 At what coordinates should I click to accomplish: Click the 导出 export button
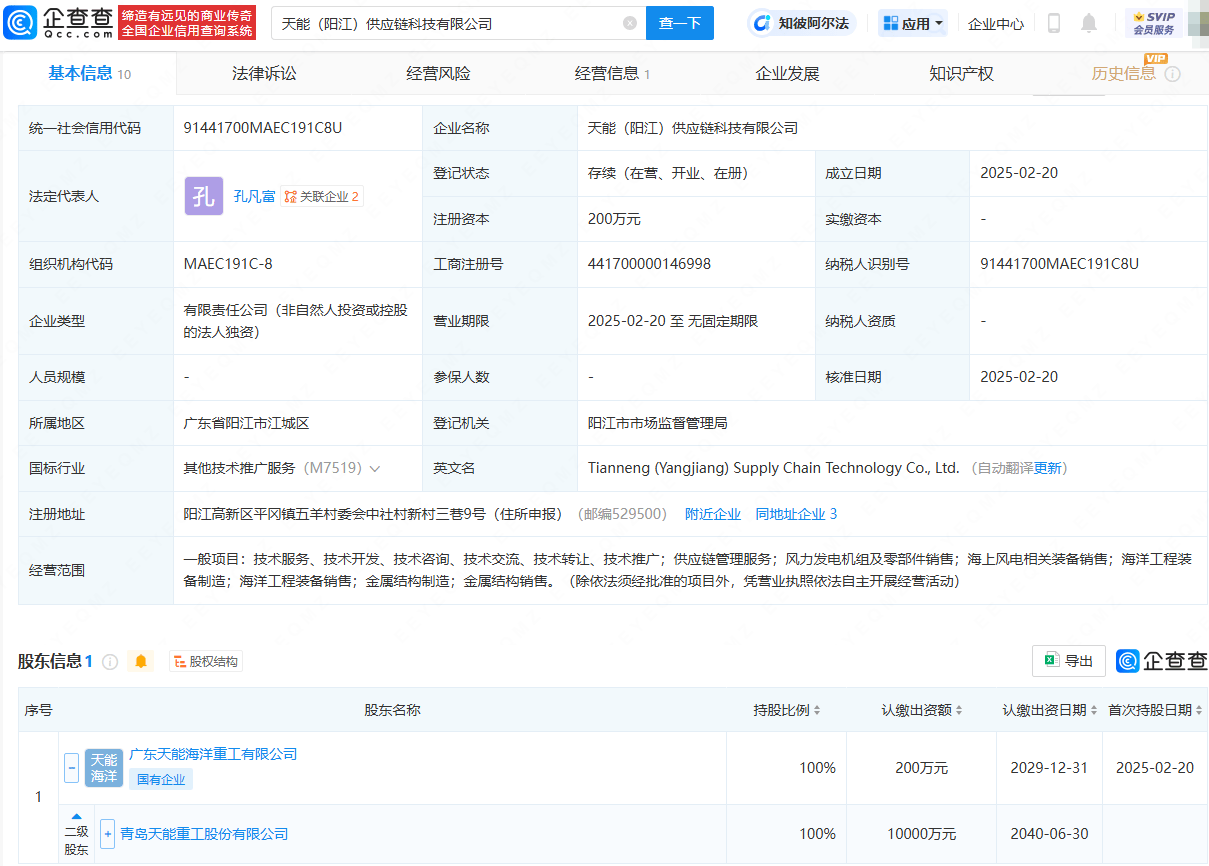1069,660
